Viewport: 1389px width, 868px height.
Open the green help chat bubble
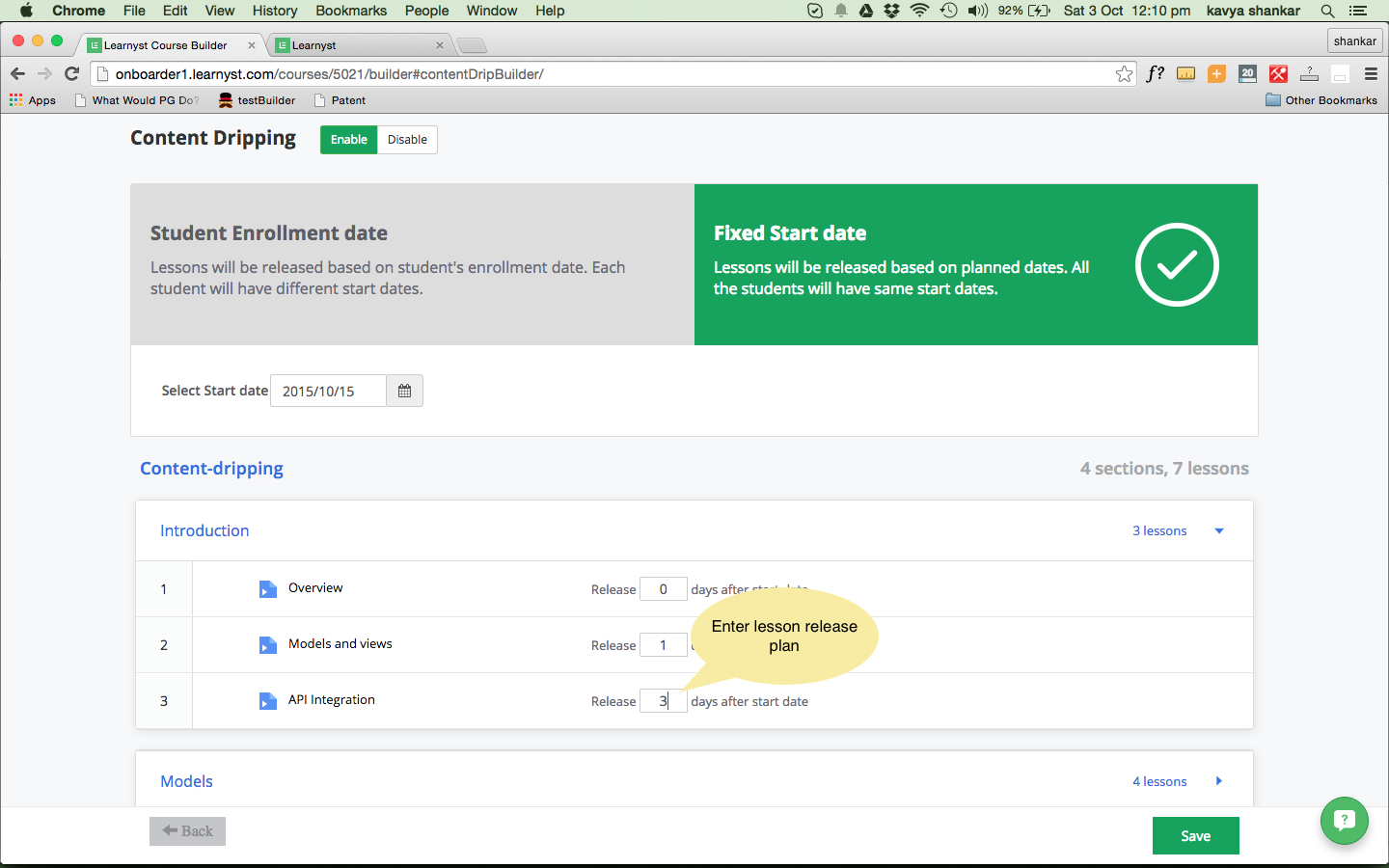point(1344,821)
